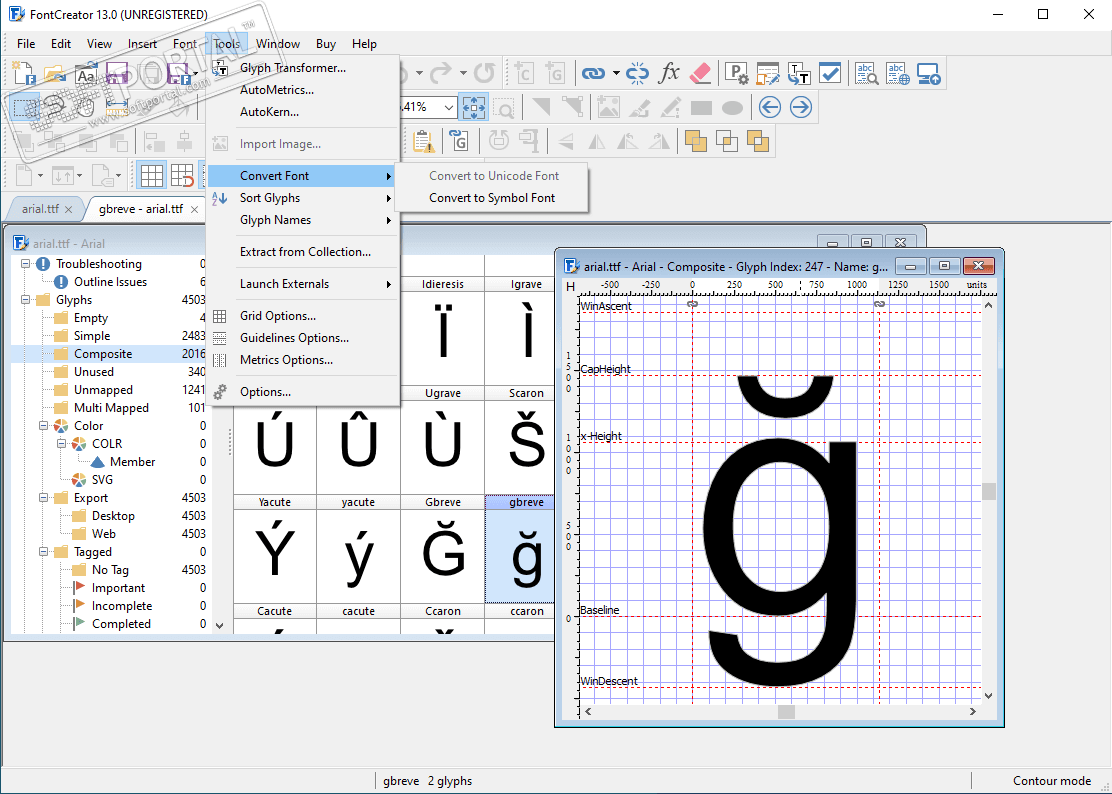
Task: Toggle the Show Grid button
Action: 152,175
